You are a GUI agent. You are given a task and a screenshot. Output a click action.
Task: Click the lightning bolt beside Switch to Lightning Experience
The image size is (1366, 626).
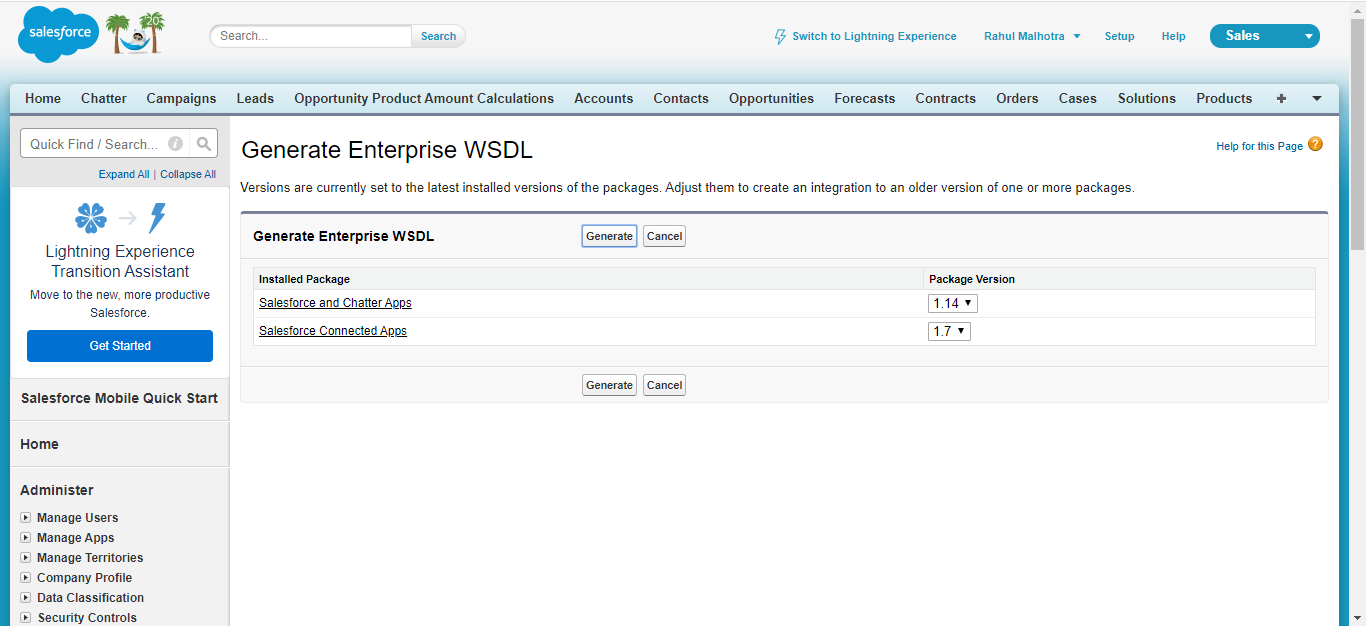(779, 36)
